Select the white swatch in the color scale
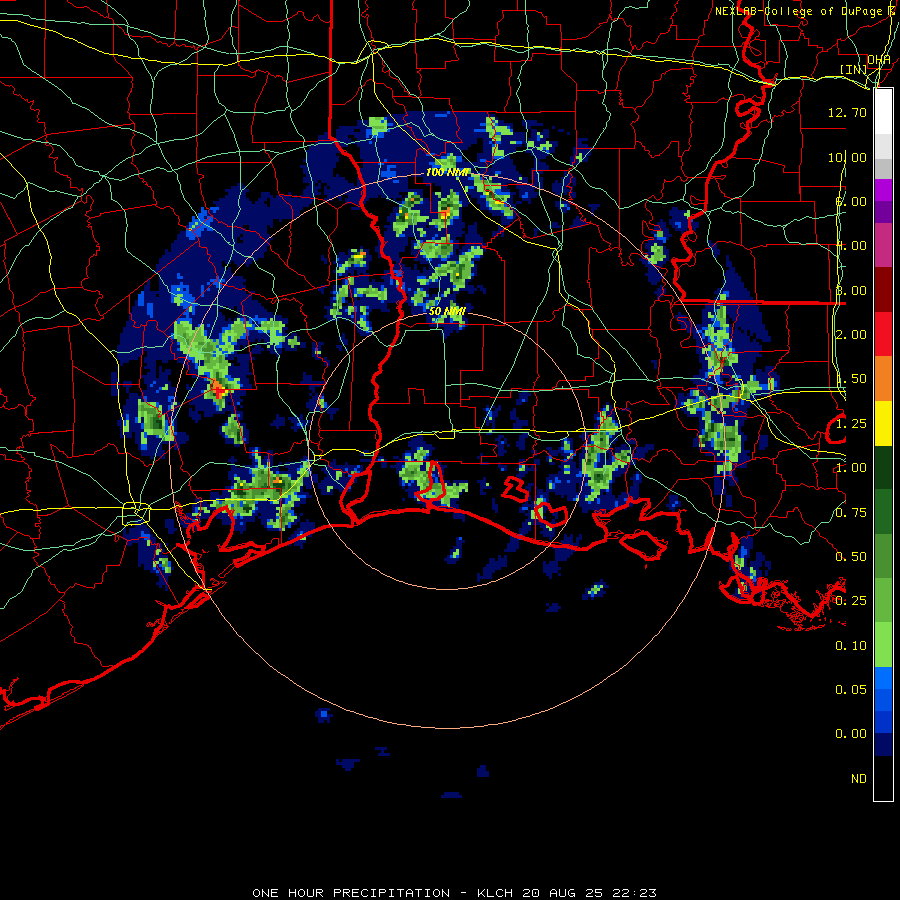 [883, 112]
